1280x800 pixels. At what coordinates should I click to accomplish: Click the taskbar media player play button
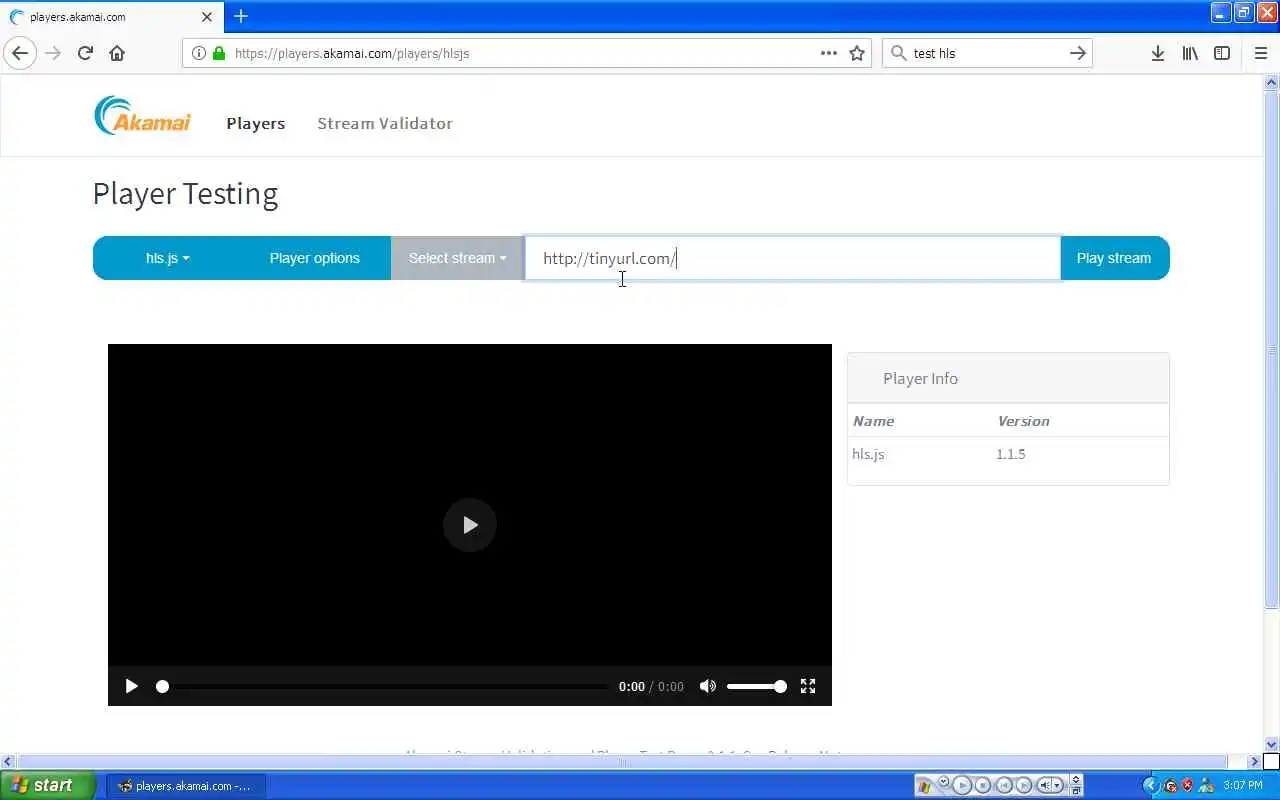click(x=962, y=786)
